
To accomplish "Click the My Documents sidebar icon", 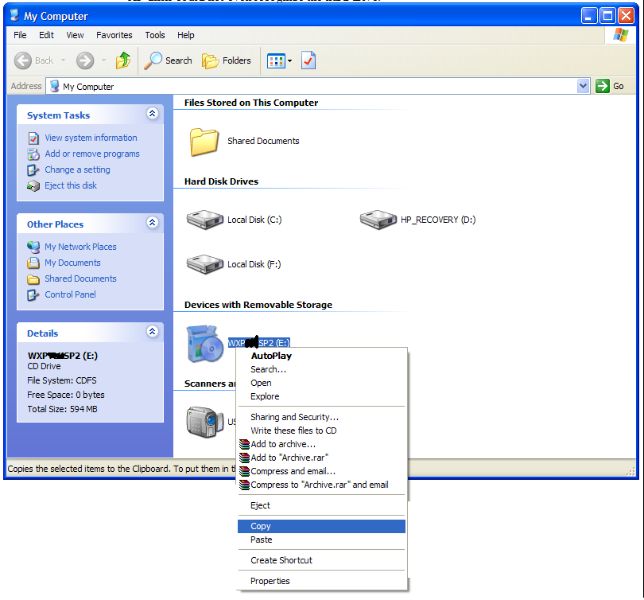I will 33,263.
